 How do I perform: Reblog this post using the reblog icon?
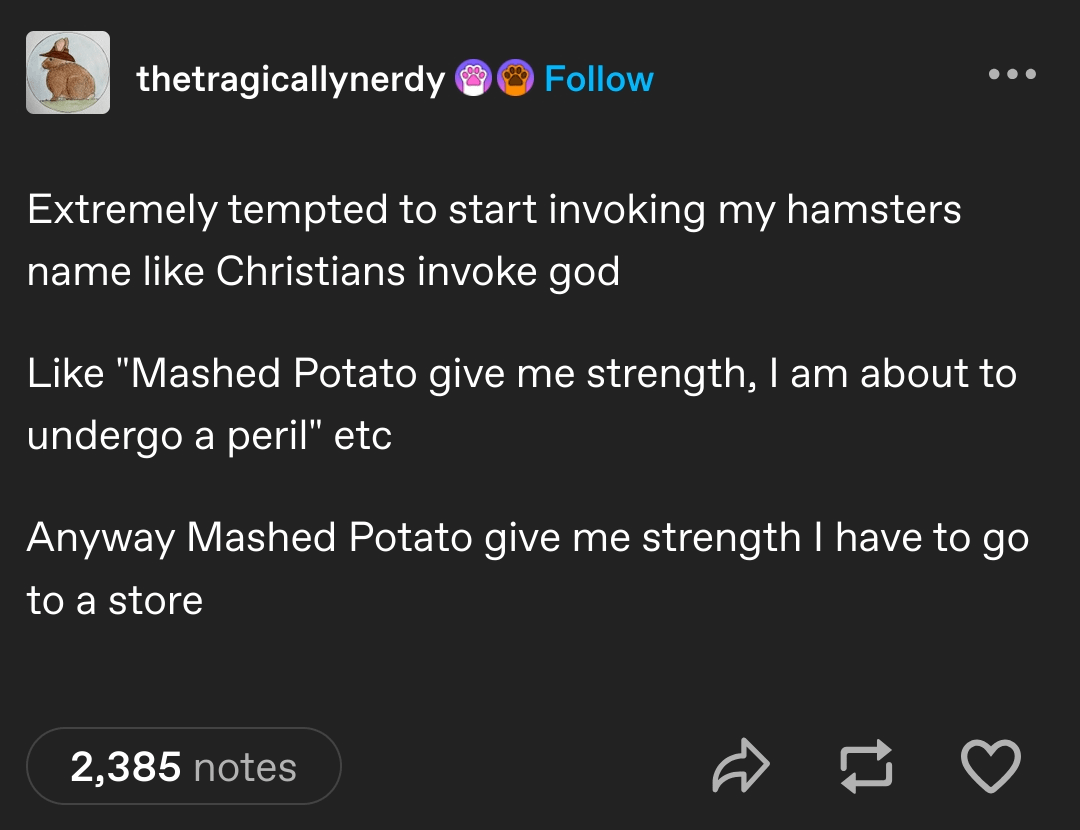865,767
